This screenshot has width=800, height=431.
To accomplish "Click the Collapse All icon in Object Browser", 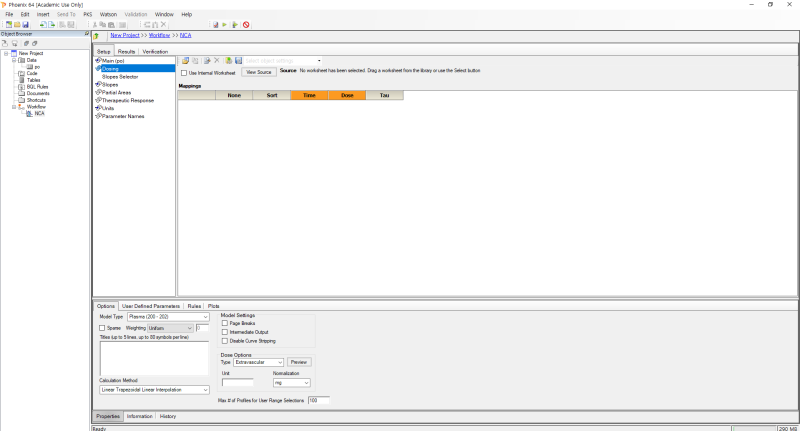I will pos(34,43).
